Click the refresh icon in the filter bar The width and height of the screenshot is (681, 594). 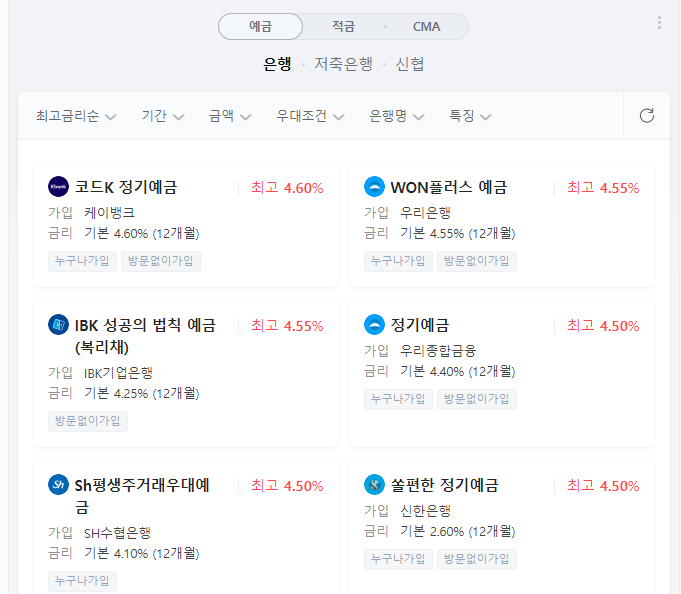647,116
